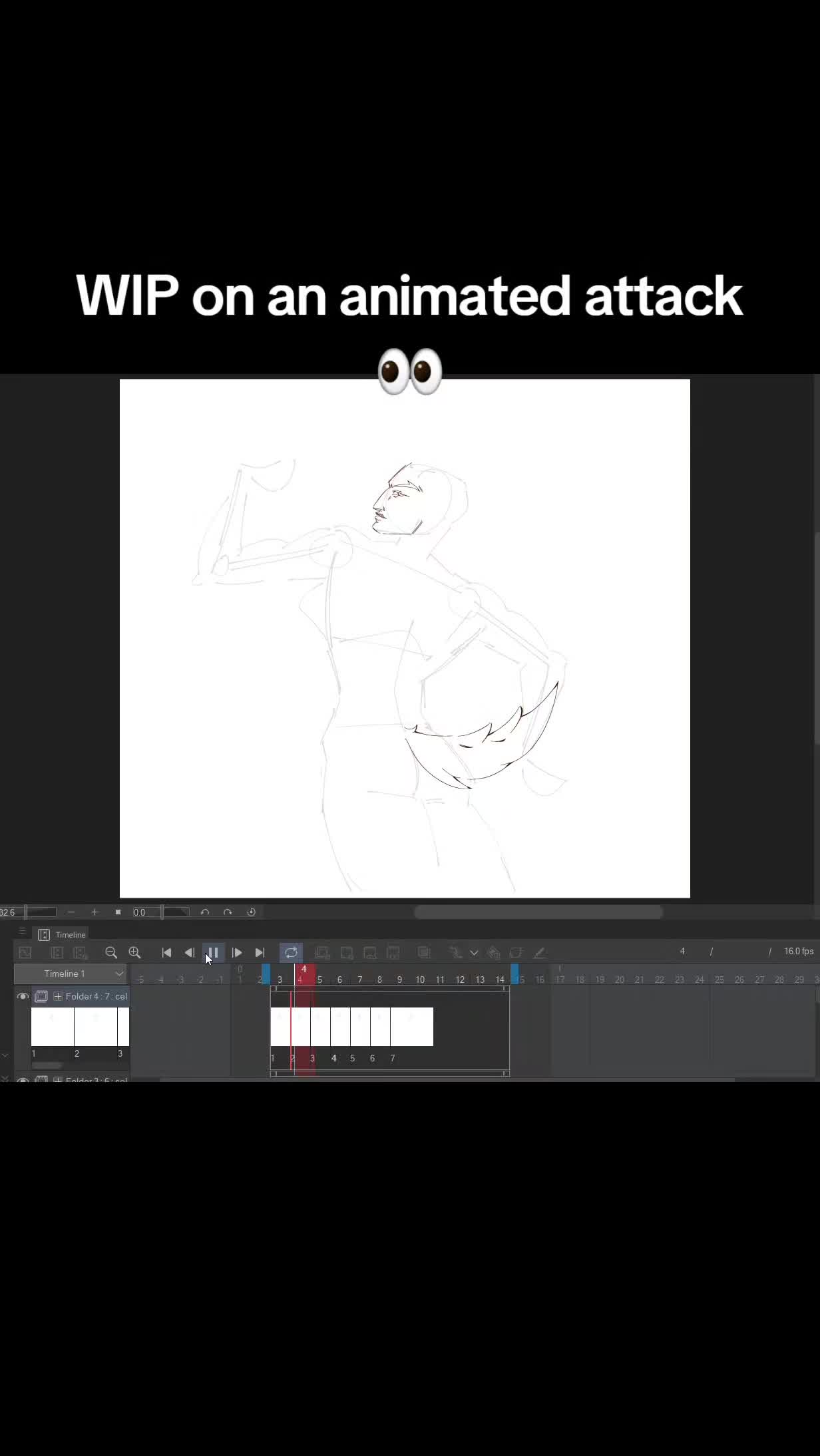Step to the next frame
The width and height of the screenshot is (820, 1456).
237,953
